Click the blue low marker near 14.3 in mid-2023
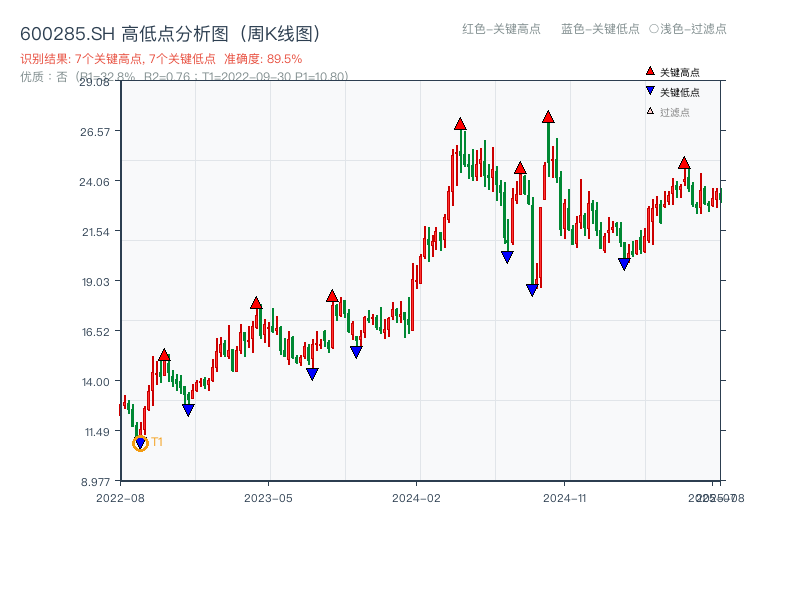 click(x=312, y=374)
